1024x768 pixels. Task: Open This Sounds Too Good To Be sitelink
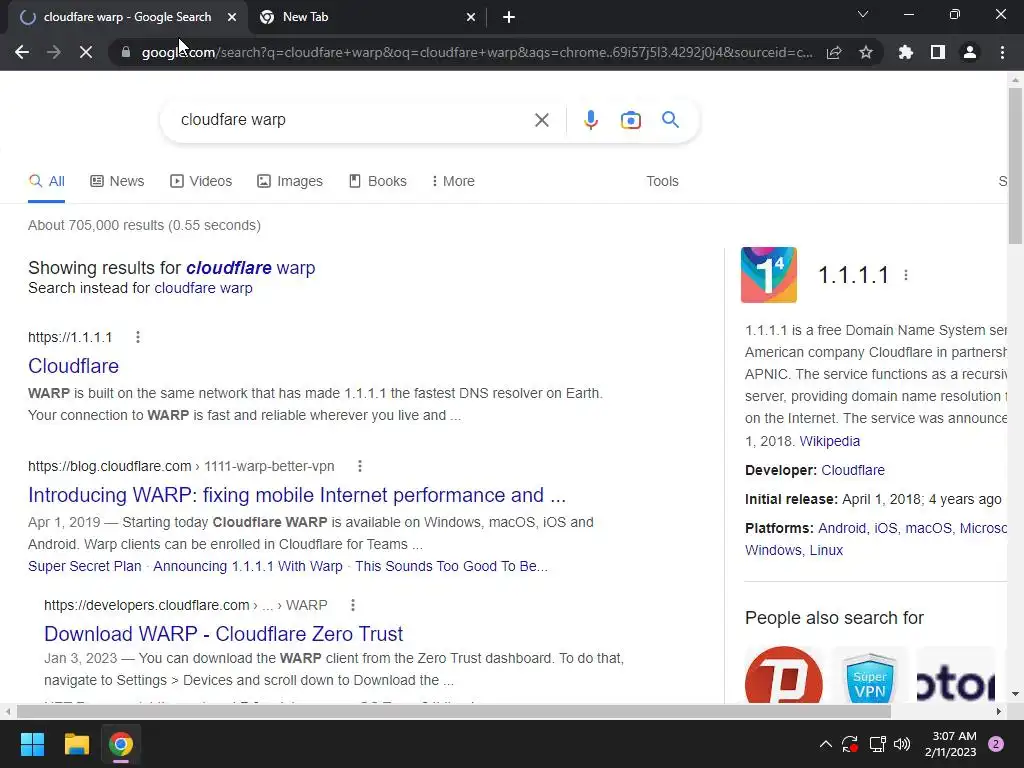[x=451, y=566]
